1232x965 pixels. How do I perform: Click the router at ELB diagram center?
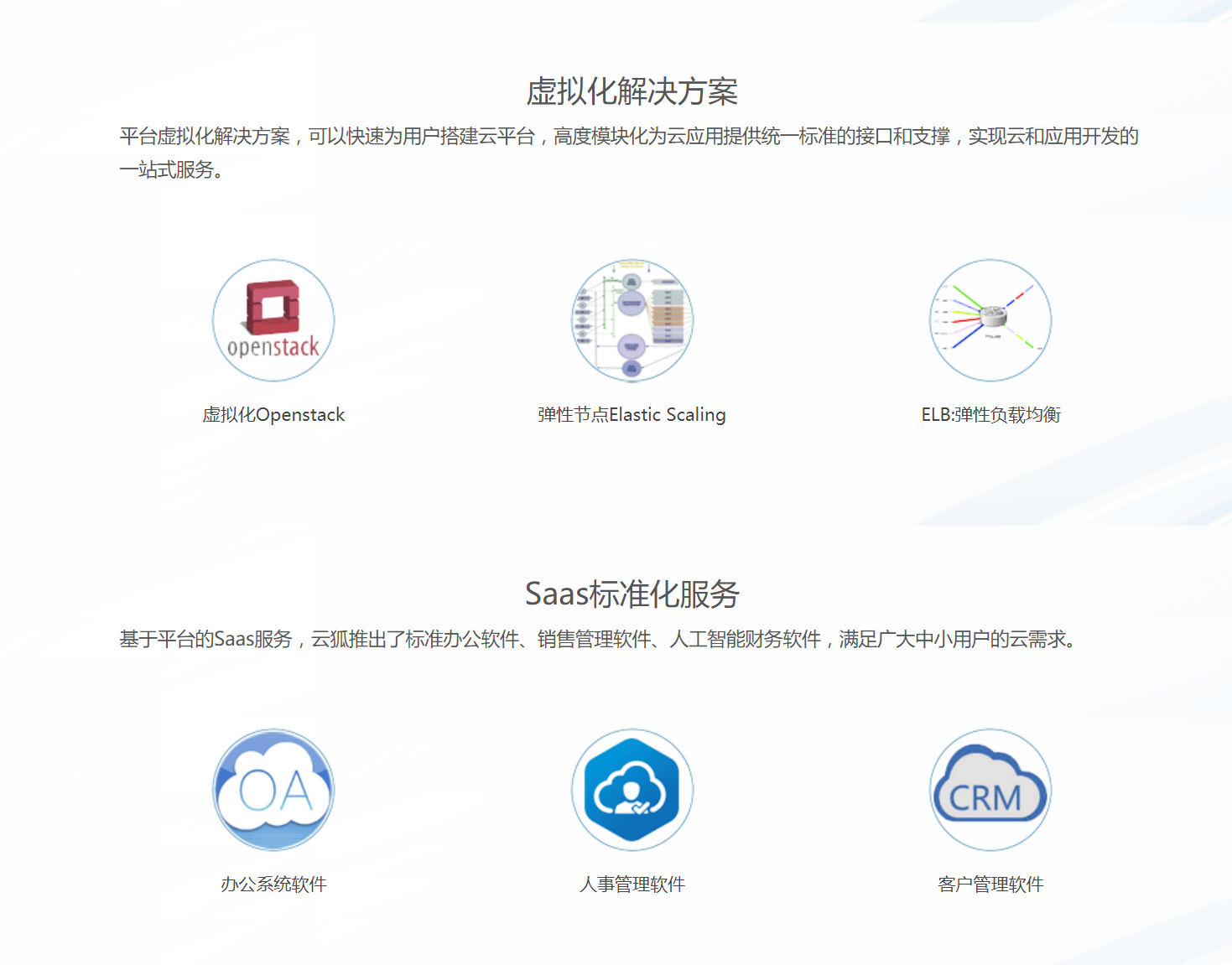(993, 316)
